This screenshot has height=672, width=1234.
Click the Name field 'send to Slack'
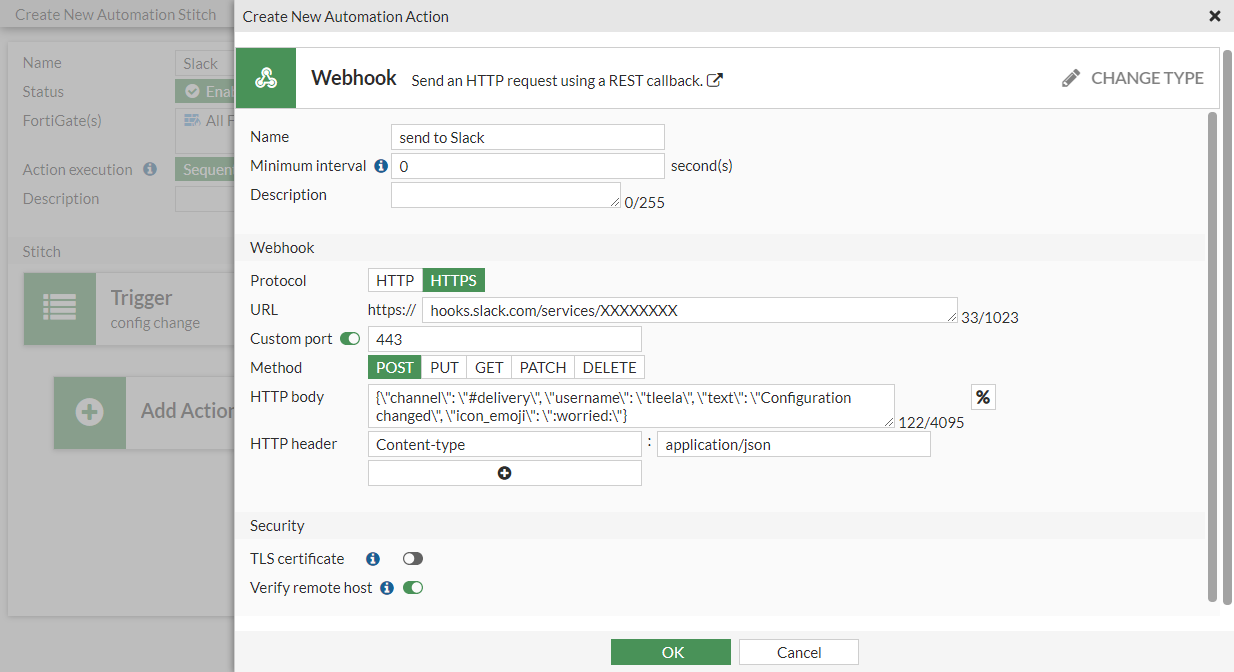point(528,137)
